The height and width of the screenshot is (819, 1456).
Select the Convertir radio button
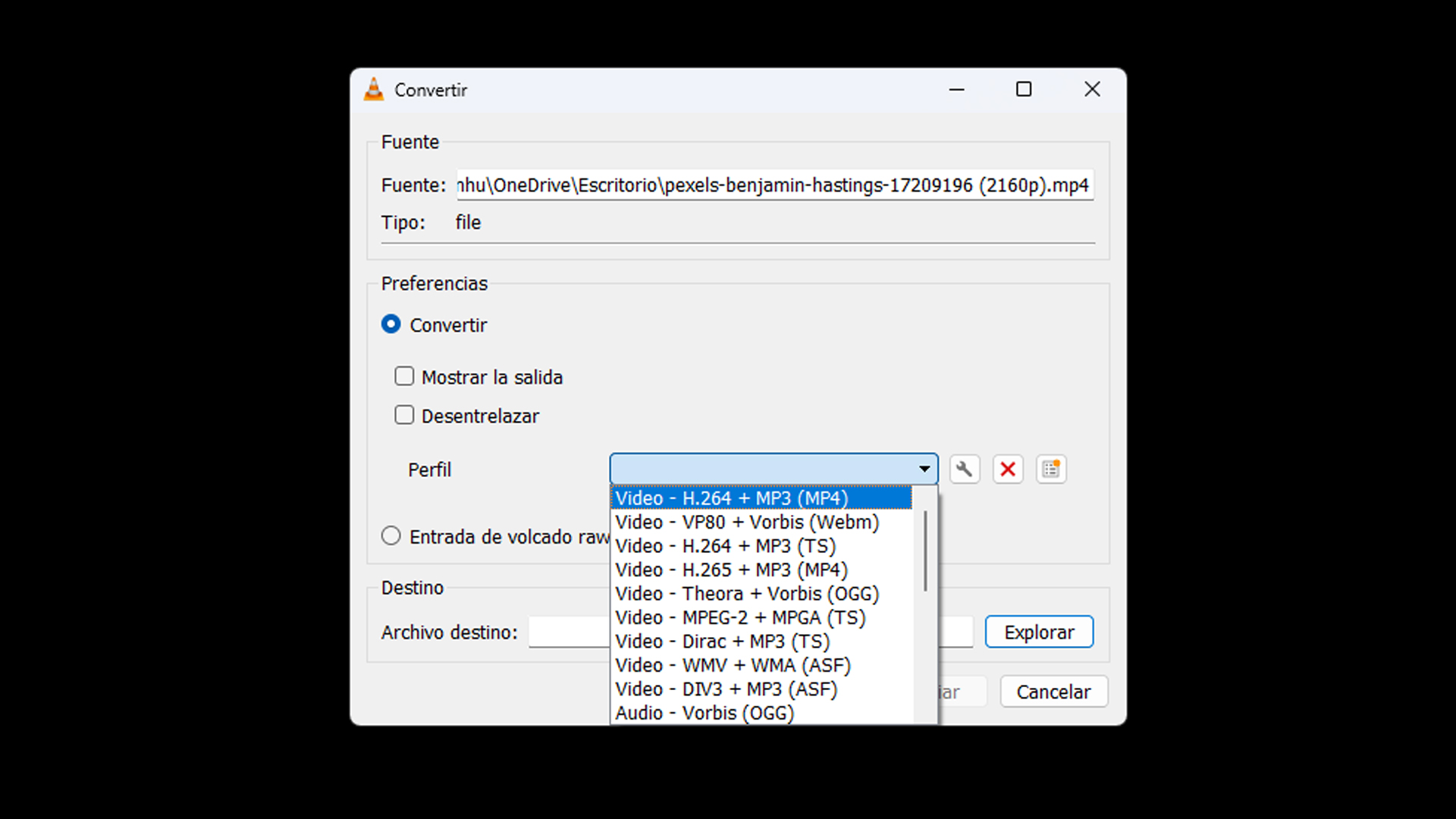point(391,325)
